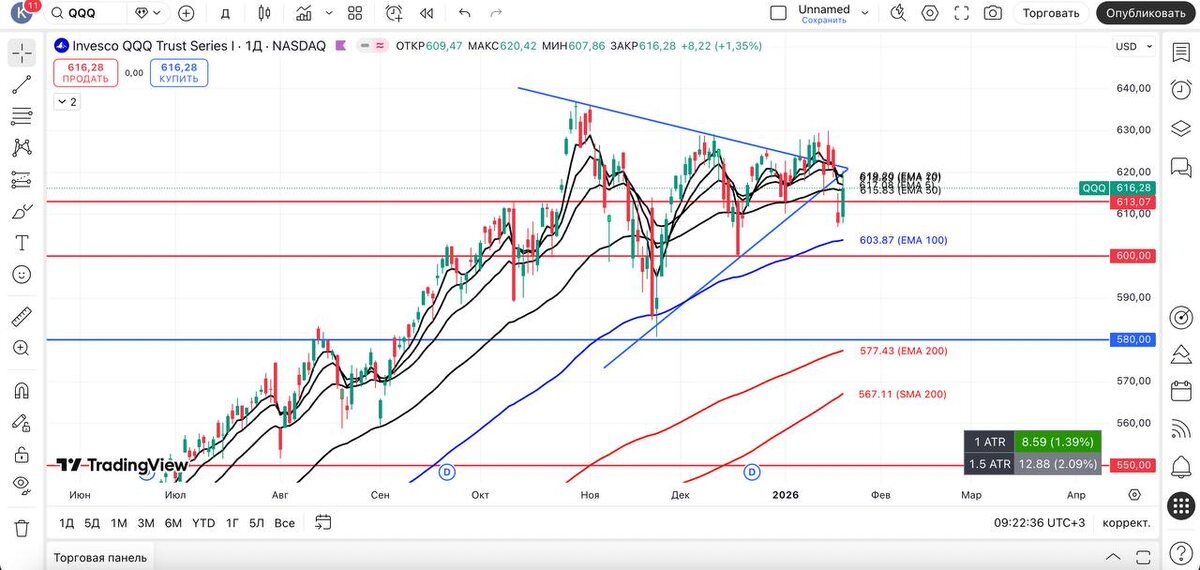The image size is (1200, 570).
Task: Click the Unnamed layout name
Action: pos(824,9)
